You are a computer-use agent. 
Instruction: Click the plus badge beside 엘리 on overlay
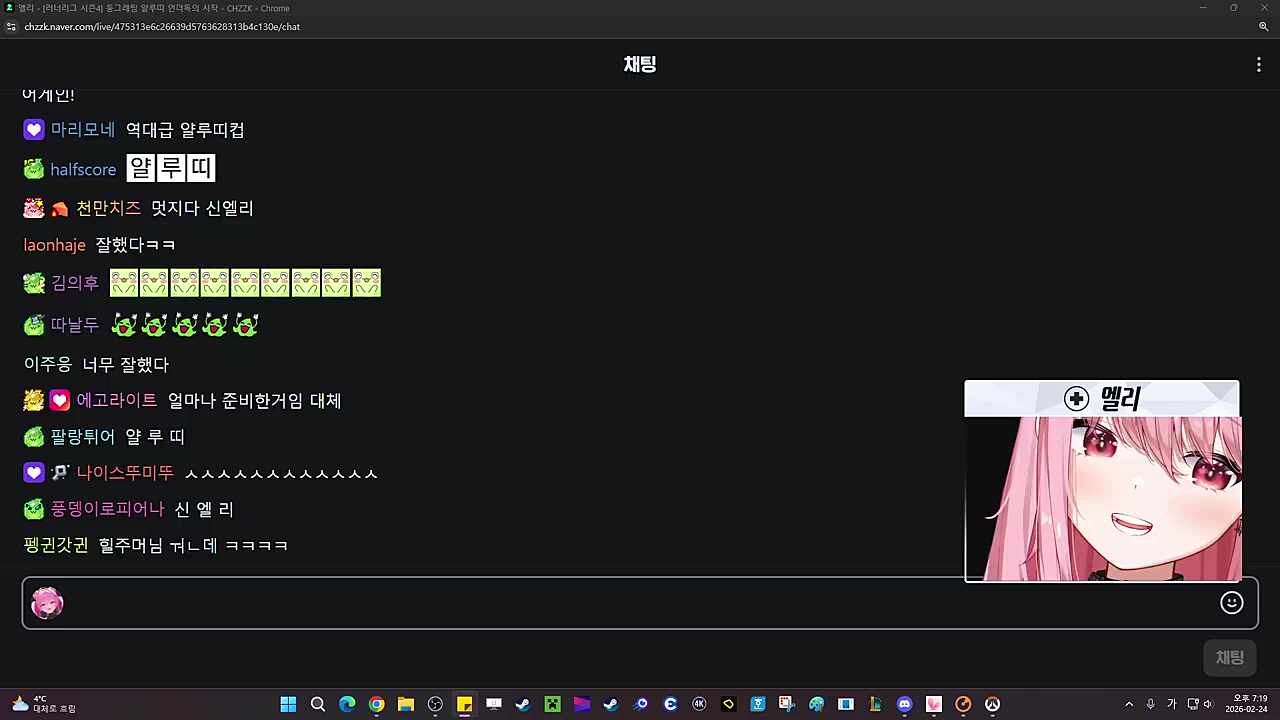coord(1076,398)
